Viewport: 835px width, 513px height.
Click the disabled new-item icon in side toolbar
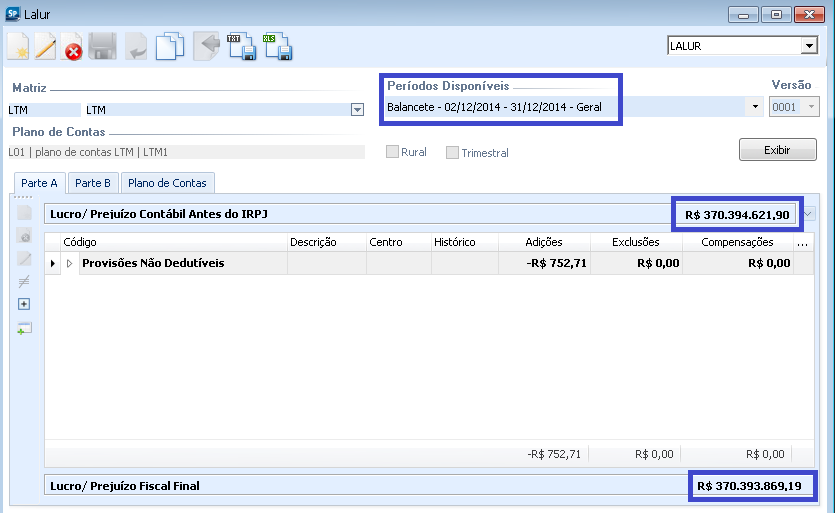click(24, 213)
